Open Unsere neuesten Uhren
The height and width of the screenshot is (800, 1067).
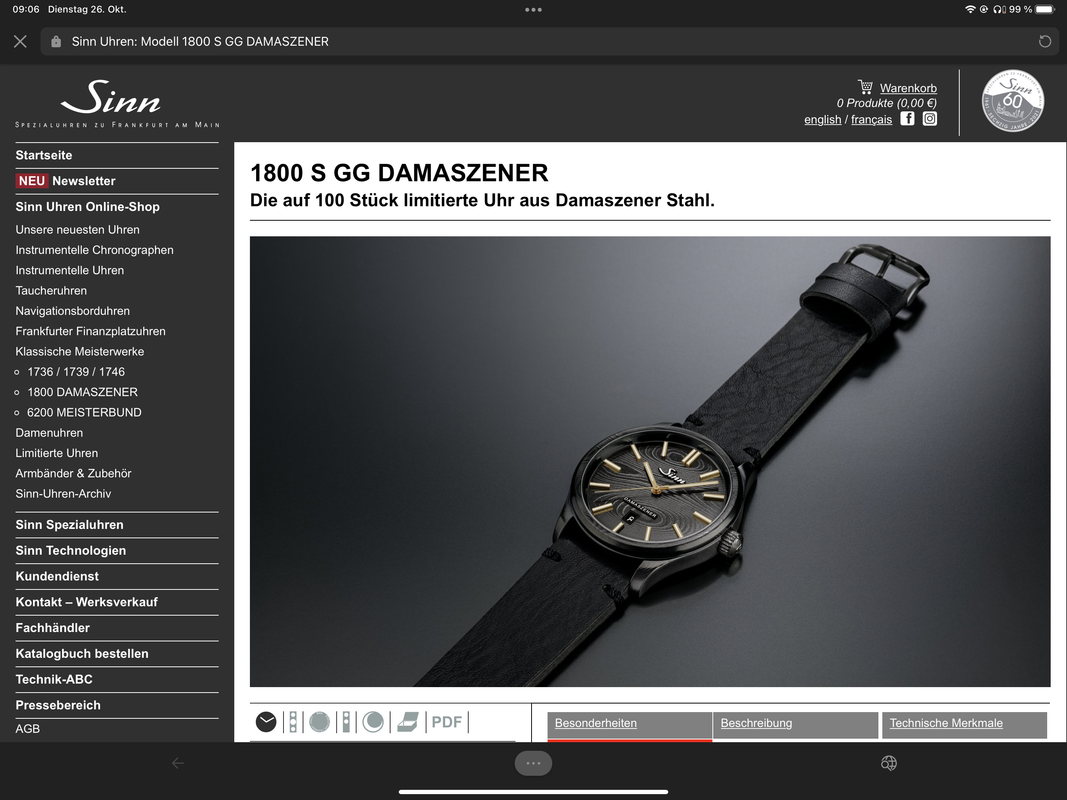coord(78,230)
